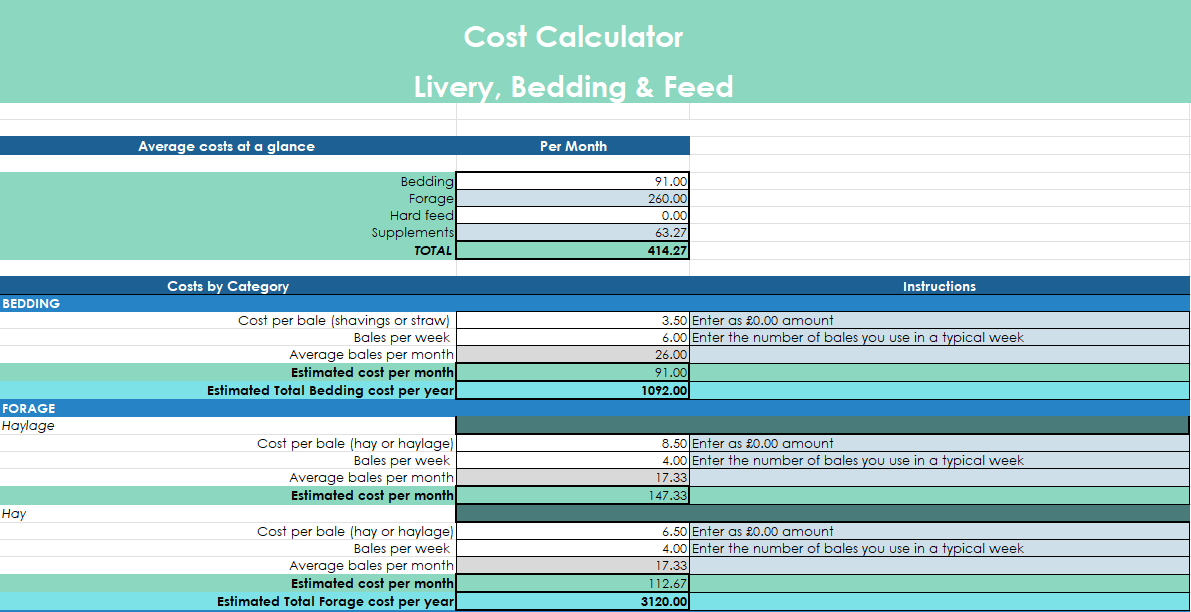Select "Estimated Total Bedding cost per year" label
The height and width of the screenshot is (612, 1191).
tap(330, 390)
